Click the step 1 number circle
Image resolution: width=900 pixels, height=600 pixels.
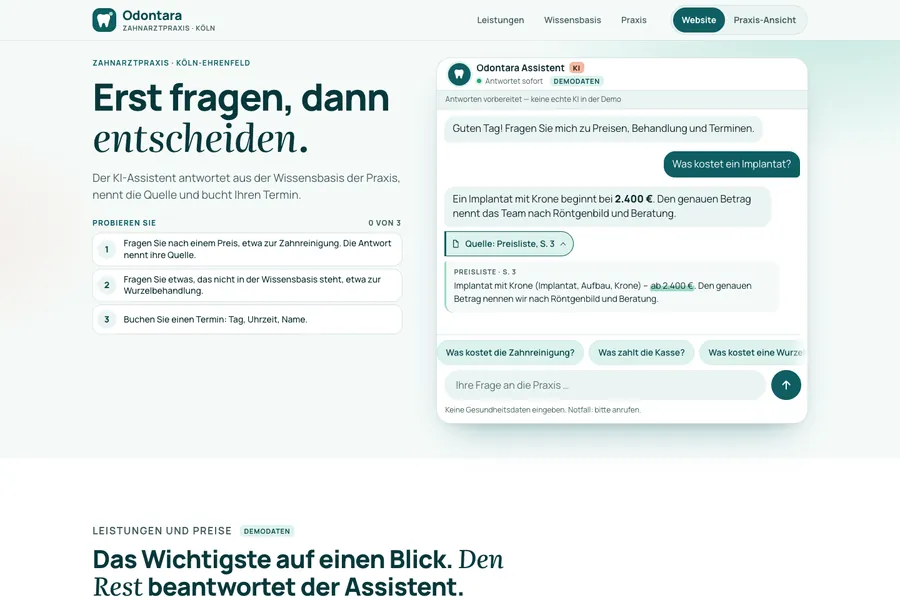pos(107,249)
